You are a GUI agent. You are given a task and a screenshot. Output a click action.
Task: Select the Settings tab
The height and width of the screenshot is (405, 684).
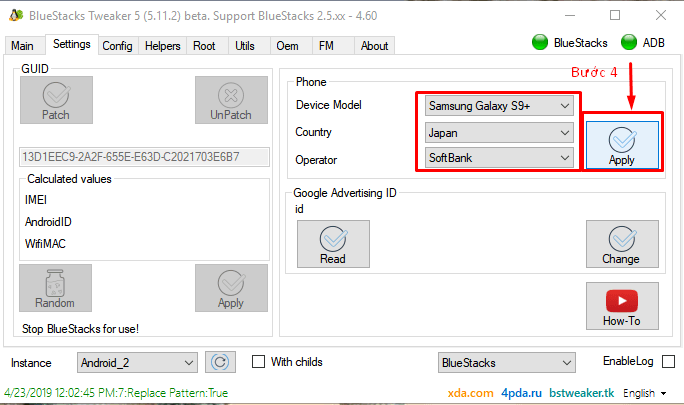(x=72, y=44)
